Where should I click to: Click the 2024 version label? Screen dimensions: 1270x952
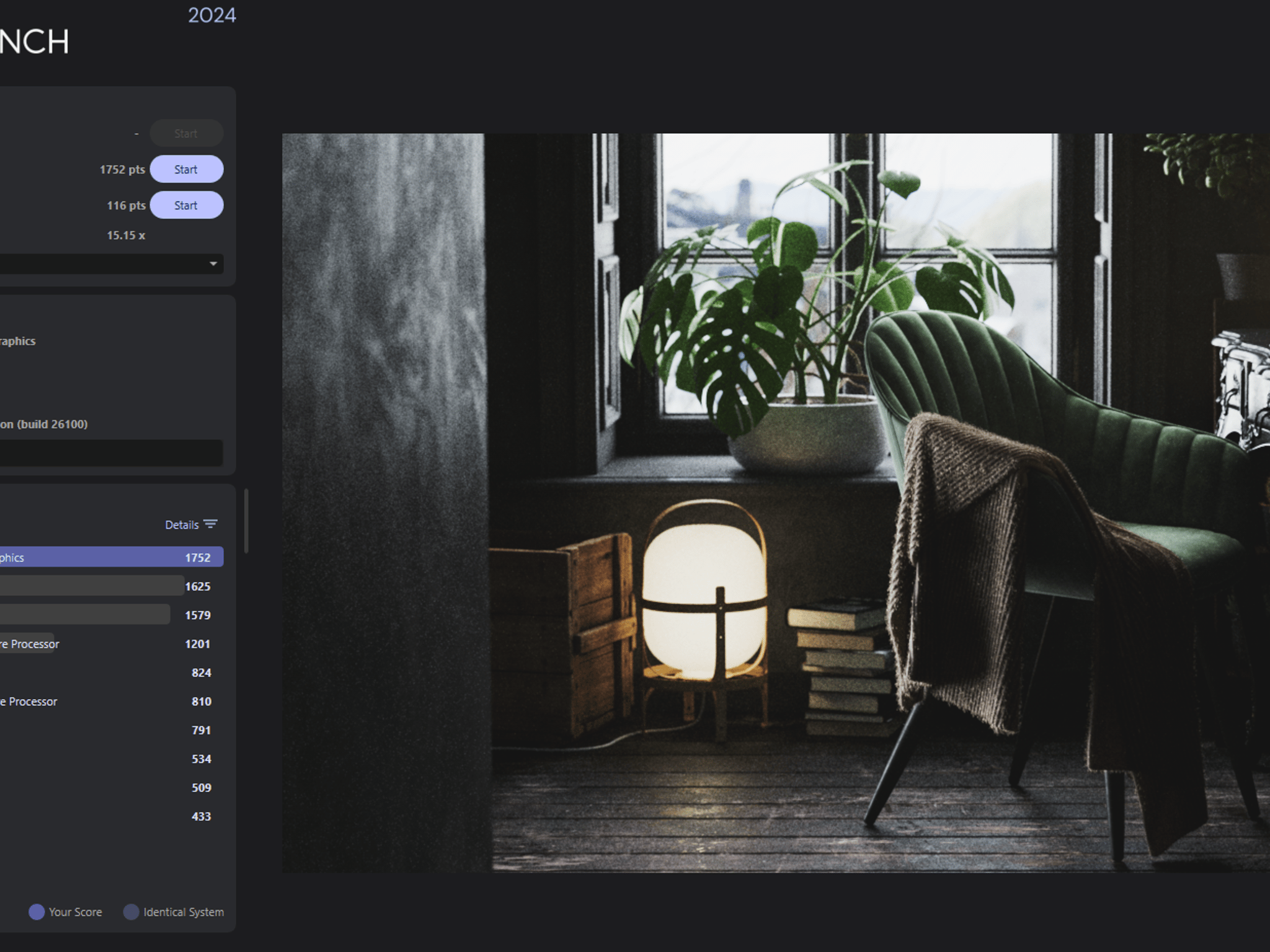pyautogui.click(x=212, y=15)
